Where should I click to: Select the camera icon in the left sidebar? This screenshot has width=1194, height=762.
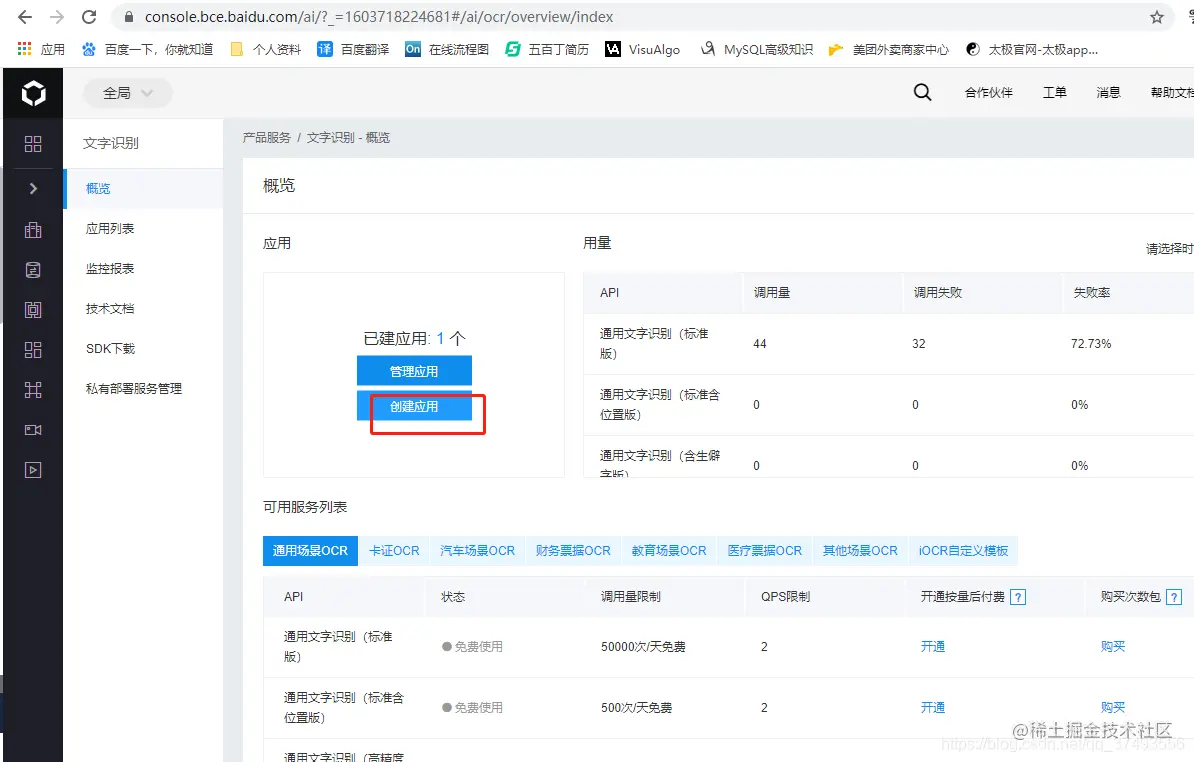coord(33,429)
